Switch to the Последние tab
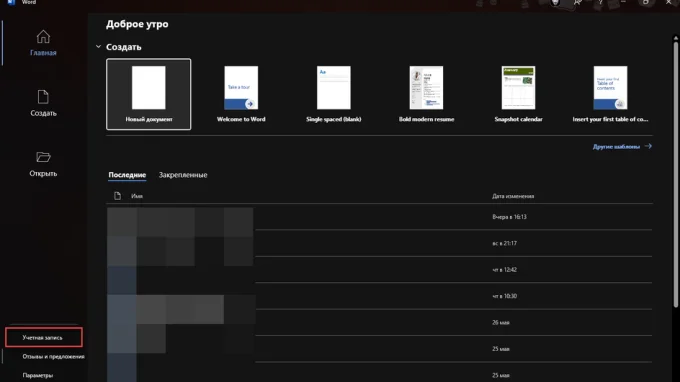 127,175
